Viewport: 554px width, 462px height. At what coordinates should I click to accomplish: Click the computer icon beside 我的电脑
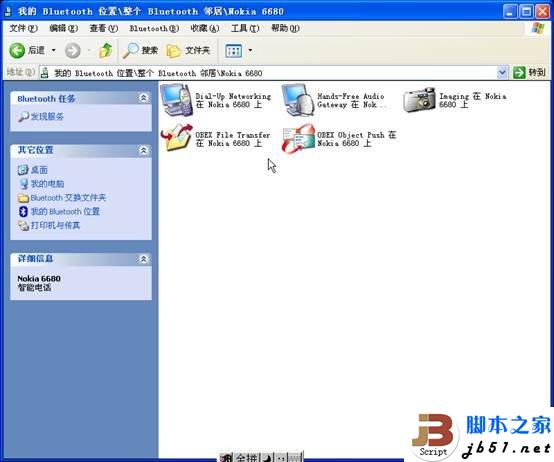coord(24,184)
